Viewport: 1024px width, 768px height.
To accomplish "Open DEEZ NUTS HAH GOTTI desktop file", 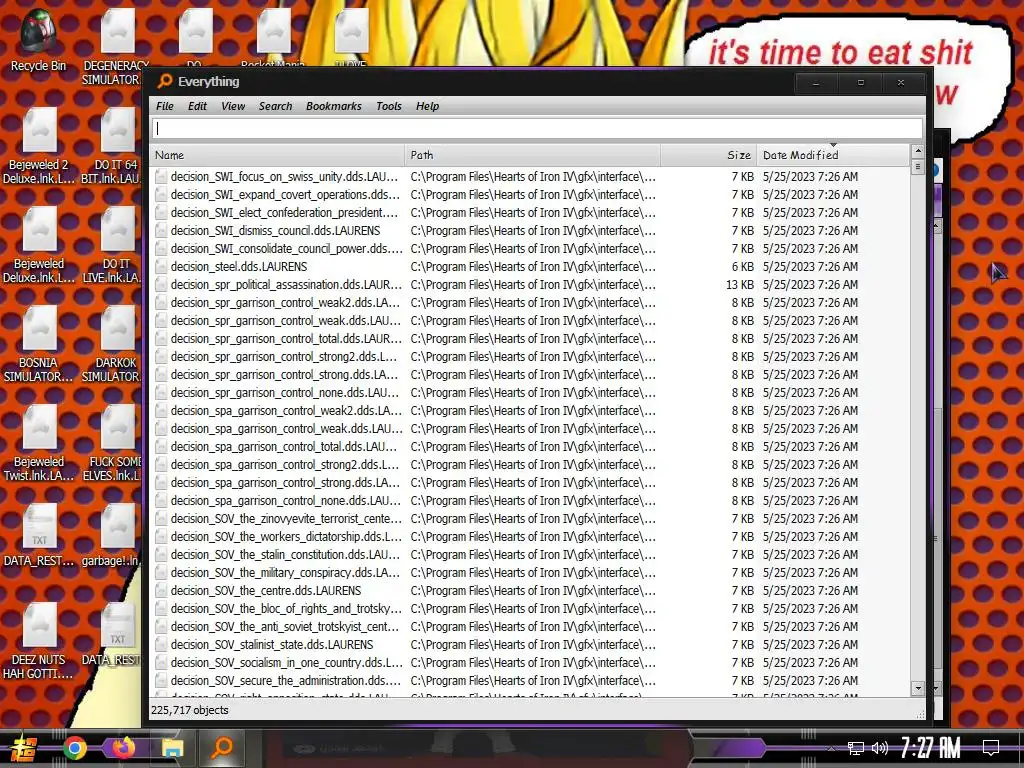I will coord(39,641).
